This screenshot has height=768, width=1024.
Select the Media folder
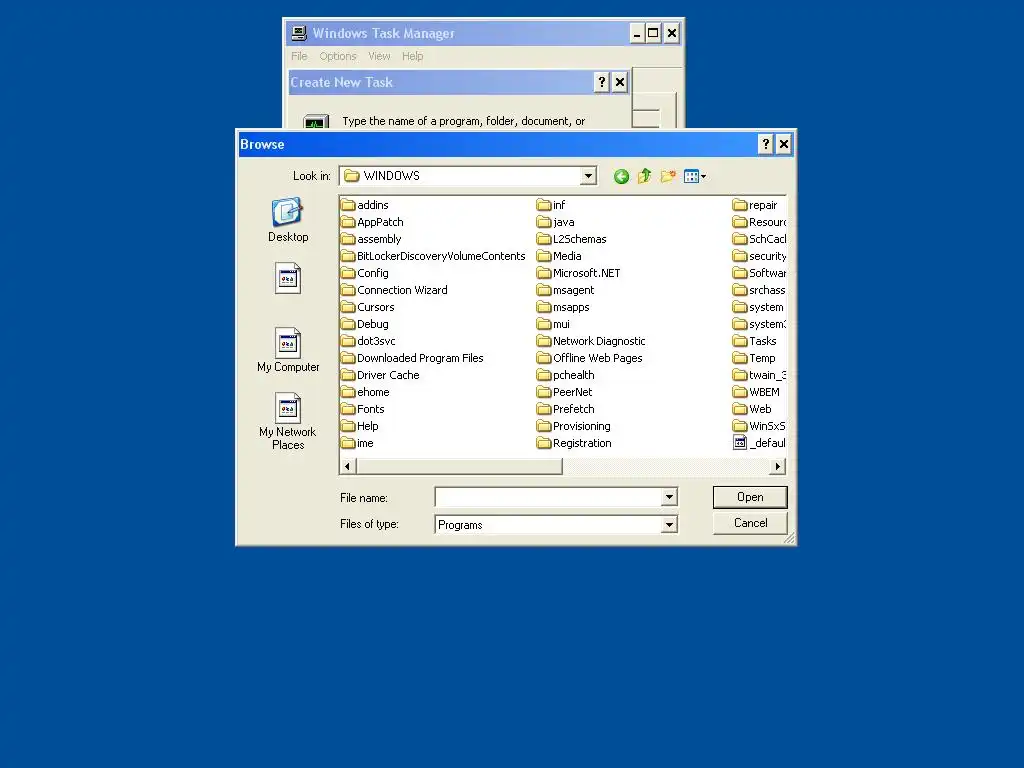559,256
